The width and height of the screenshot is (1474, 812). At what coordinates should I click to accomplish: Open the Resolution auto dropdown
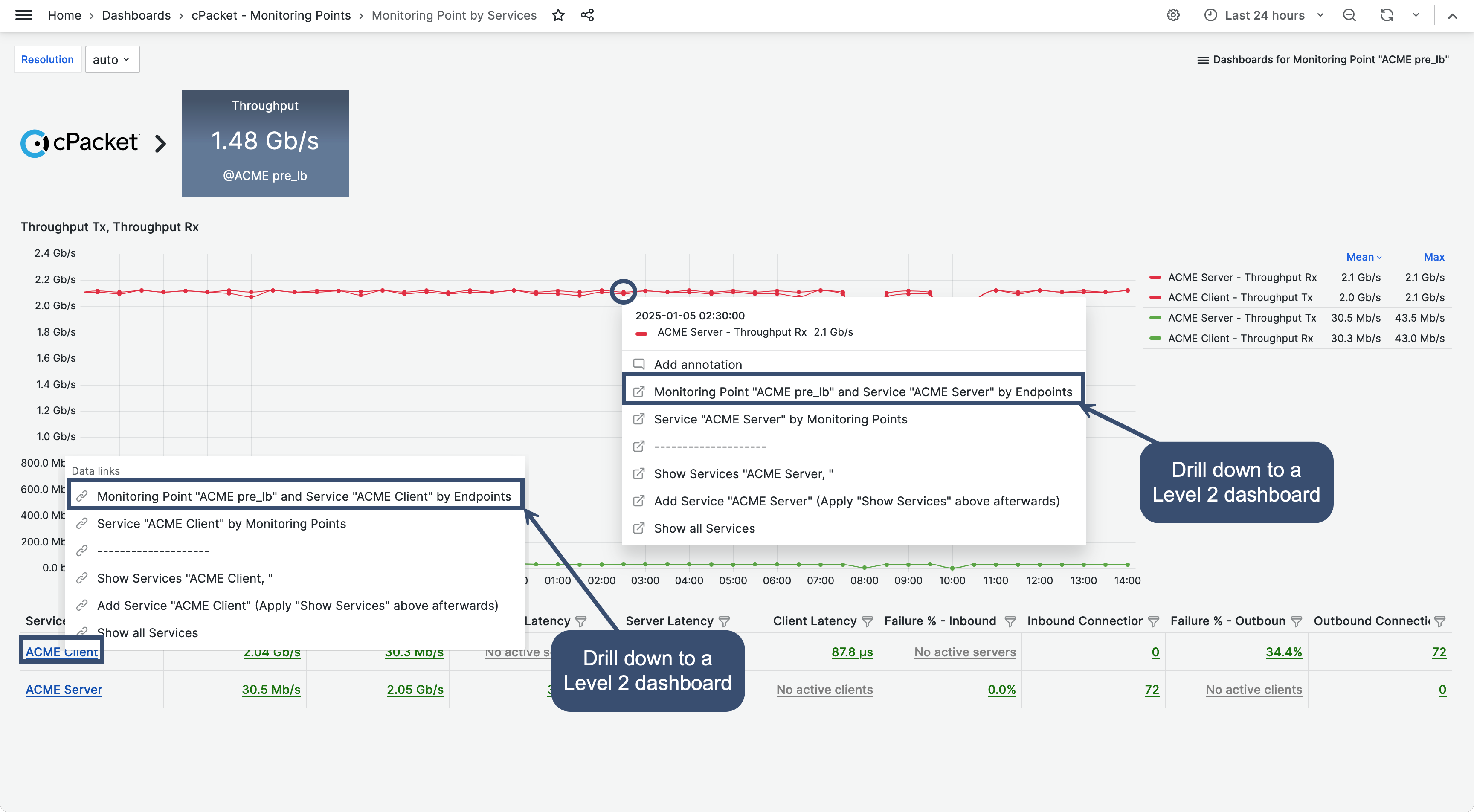(112, 60)
